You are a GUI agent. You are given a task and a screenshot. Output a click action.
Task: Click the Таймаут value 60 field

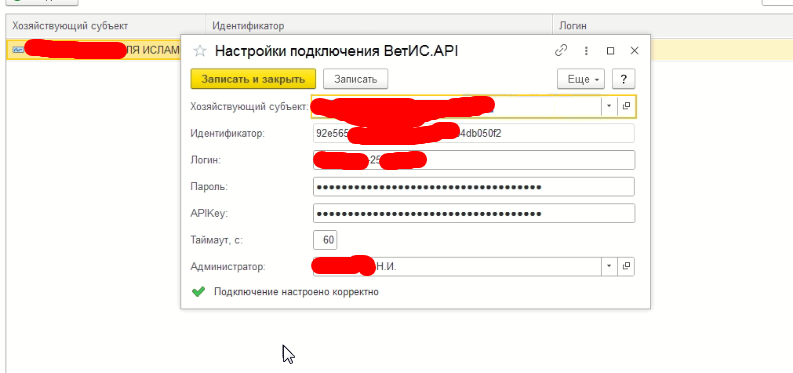pyautogui.click(x=325, y=240)
